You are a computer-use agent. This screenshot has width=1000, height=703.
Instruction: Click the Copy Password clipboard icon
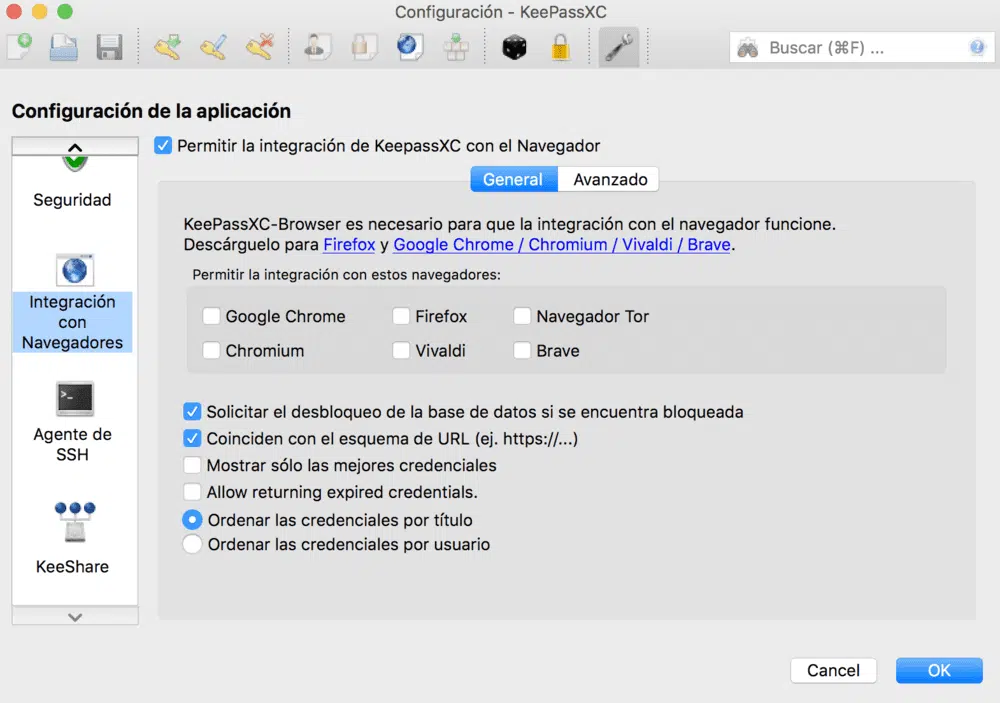(x=364, y=47)
